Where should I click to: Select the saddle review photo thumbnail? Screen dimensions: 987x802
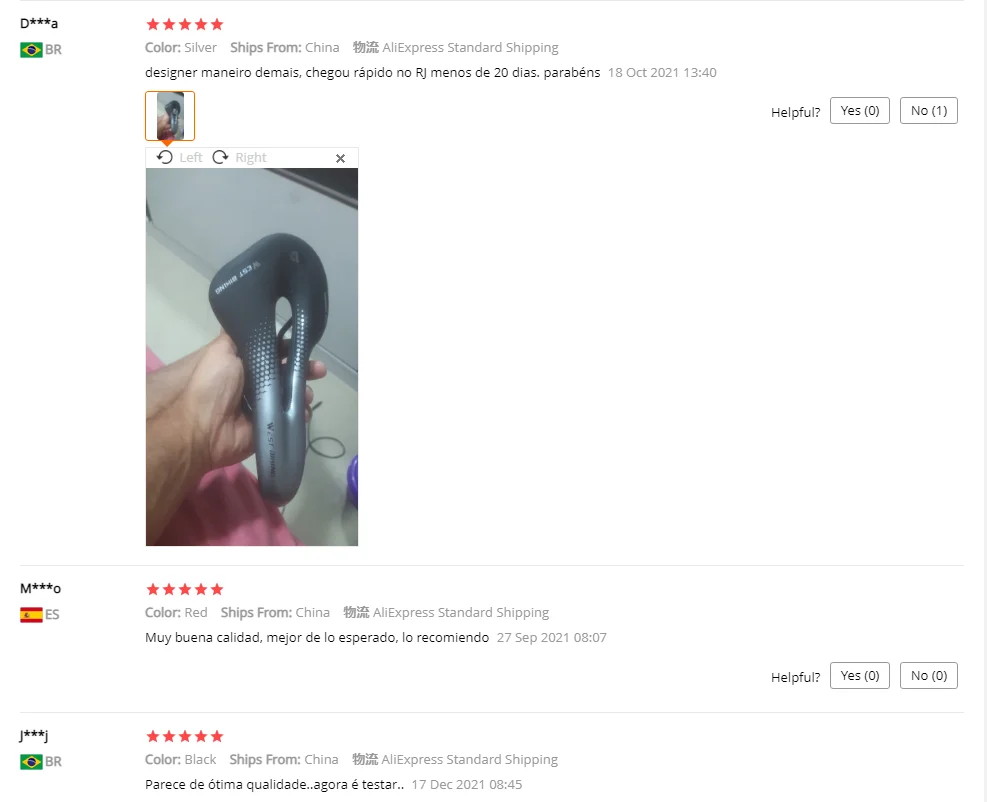[x=170, y=116]
